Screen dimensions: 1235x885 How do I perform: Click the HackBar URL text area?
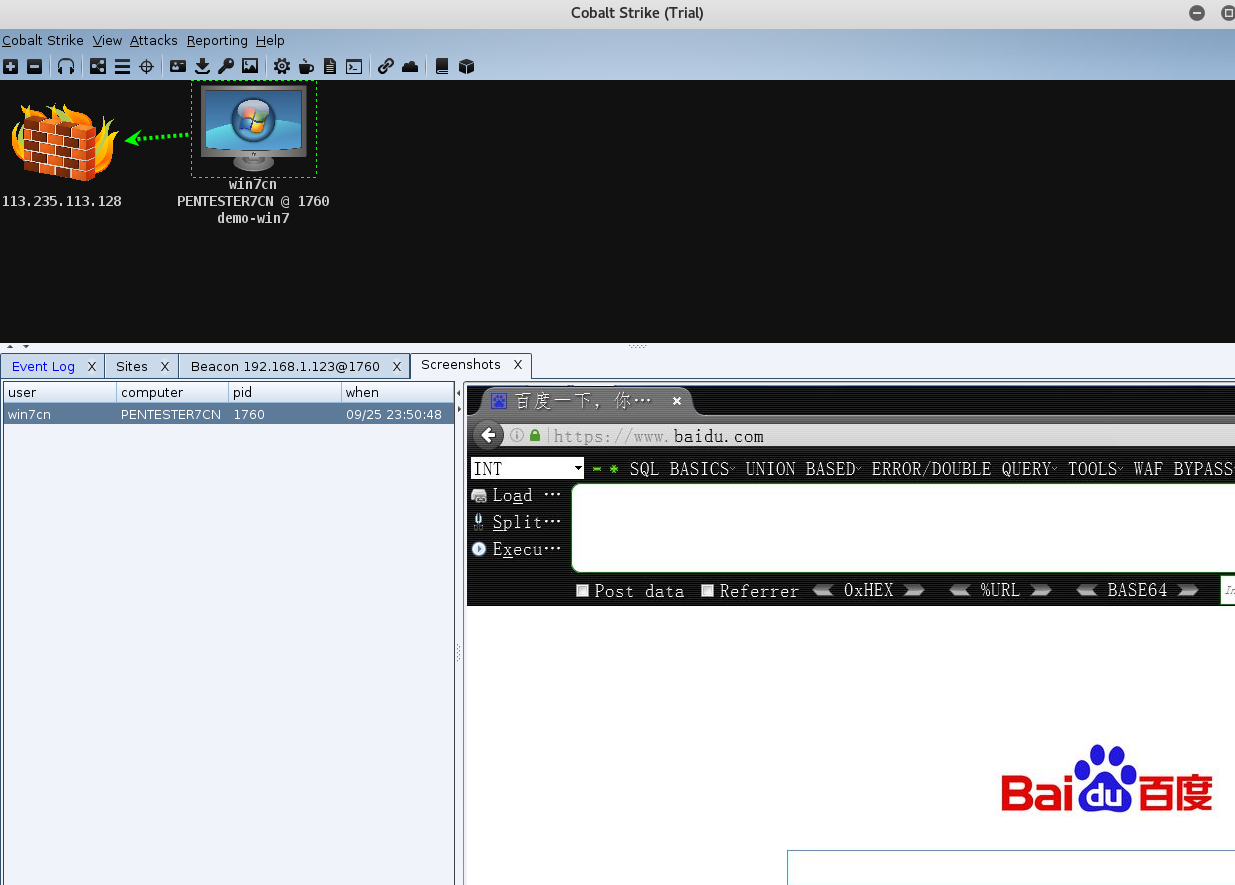click(x=903, y=528)
